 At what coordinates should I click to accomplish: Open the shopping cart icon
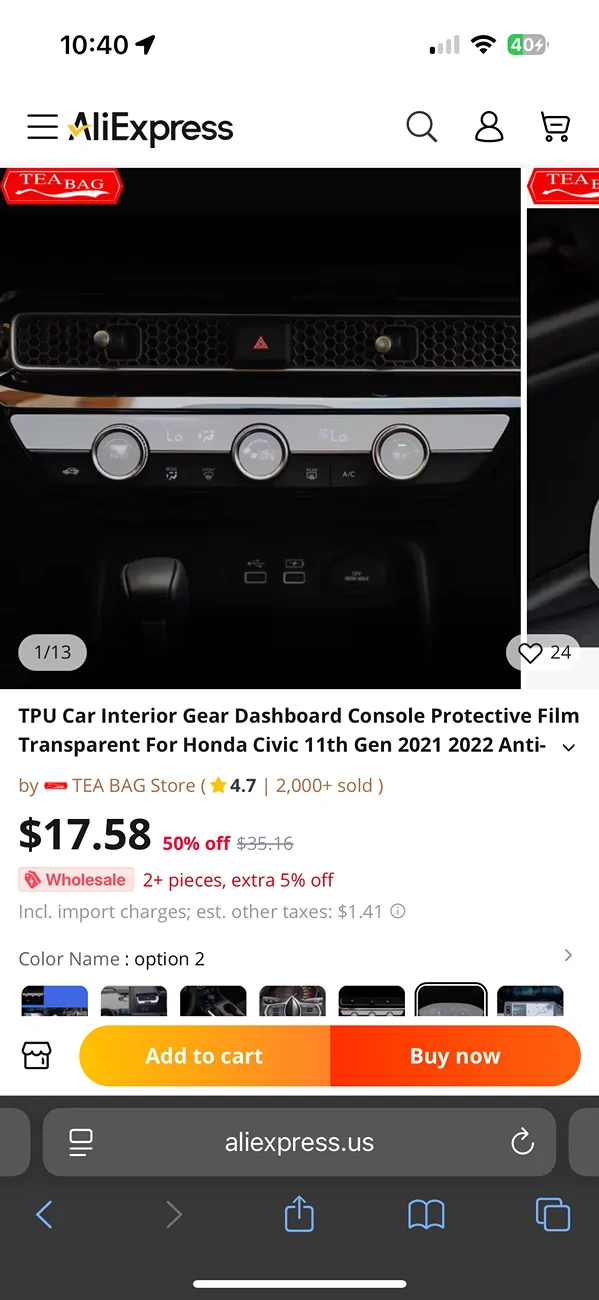click(x=555, y=127)
